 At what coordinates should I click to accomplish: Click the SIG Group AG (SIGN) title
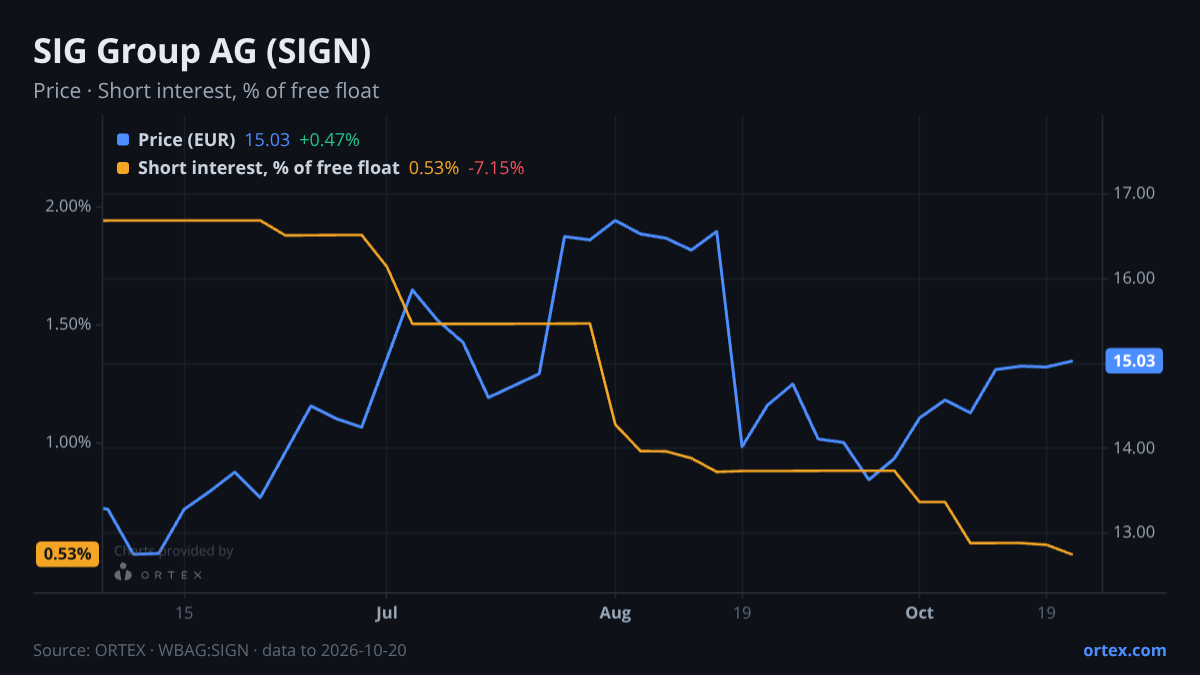click(x=202, y=51)
